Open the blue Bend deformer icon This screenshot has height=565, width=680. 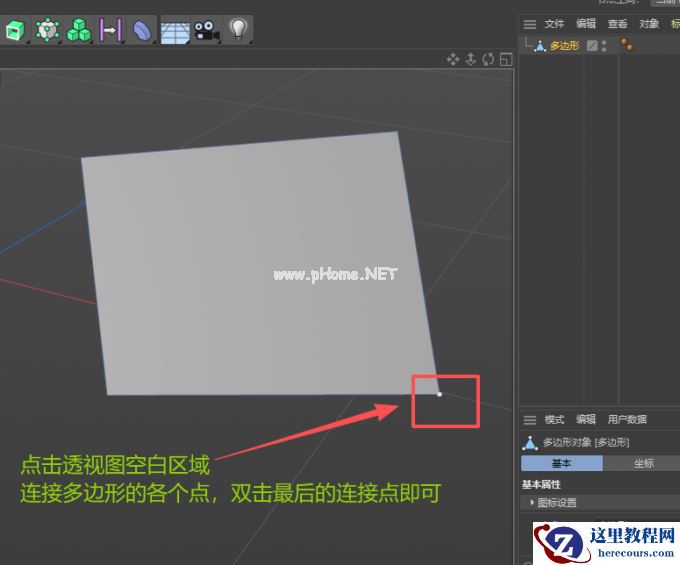[141, 30]
